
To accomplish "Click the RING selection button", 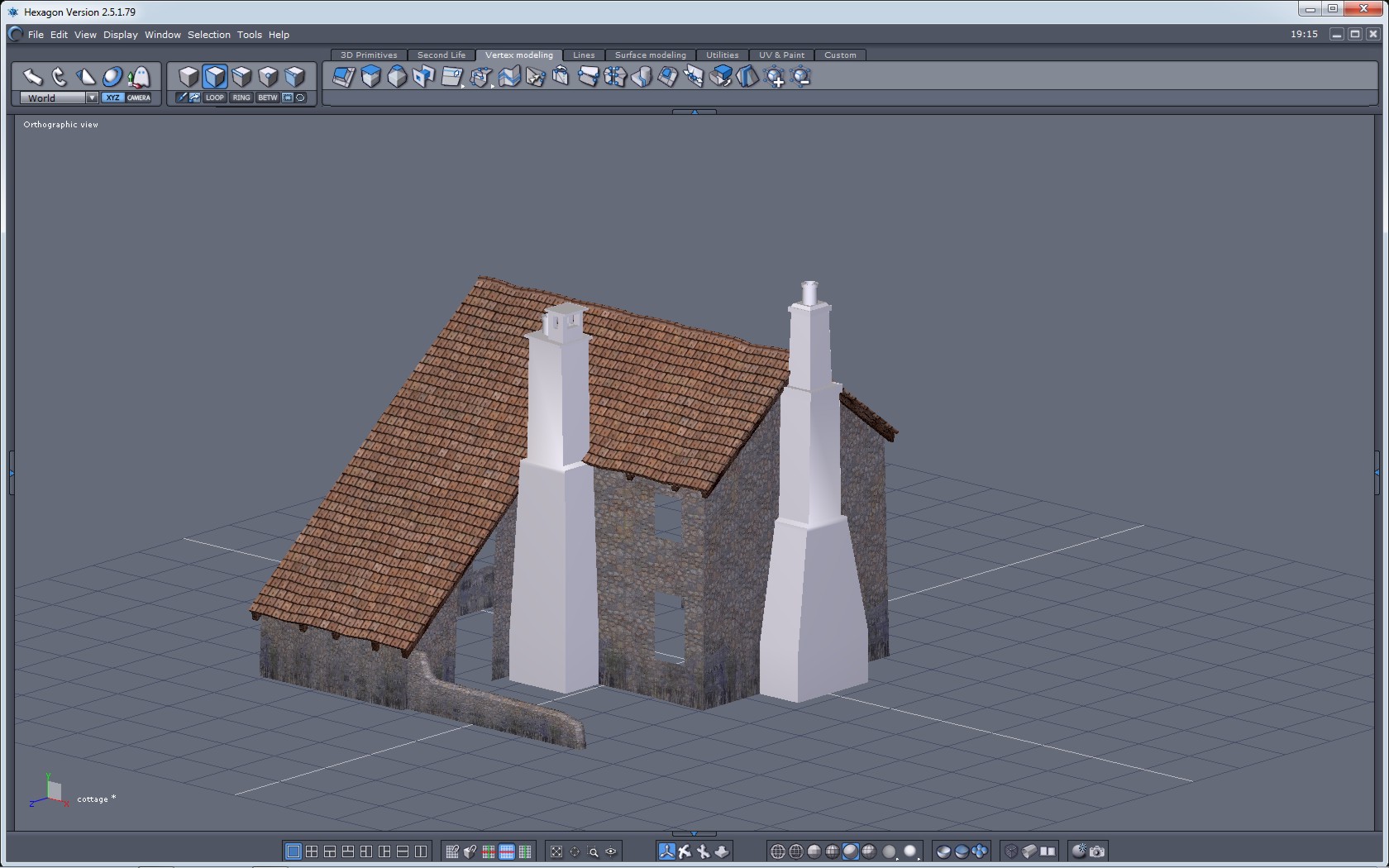I will 241,98.
